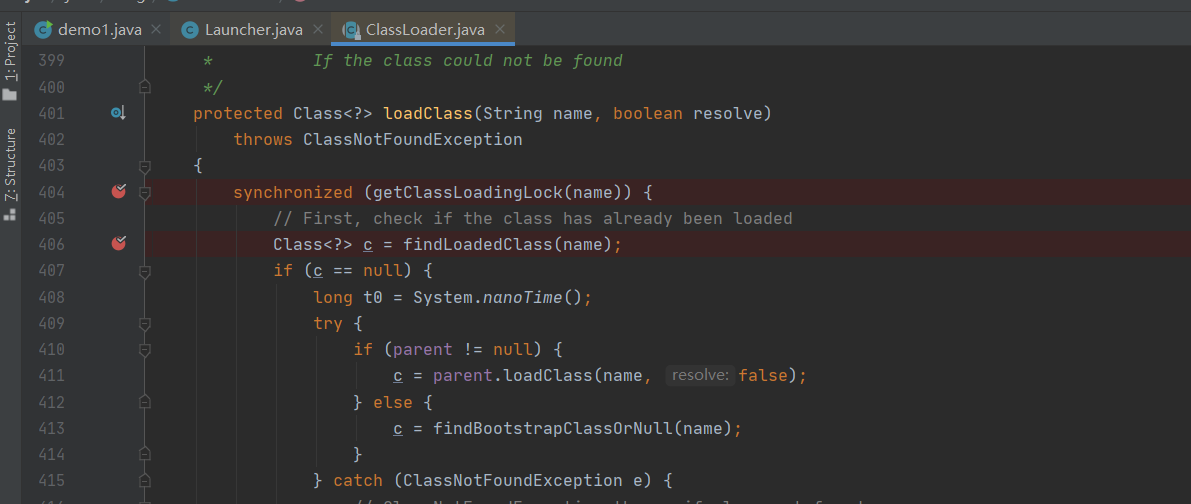Select the ClassLoader.java tab
This screenshot has height=504, width=1191.
424,30
